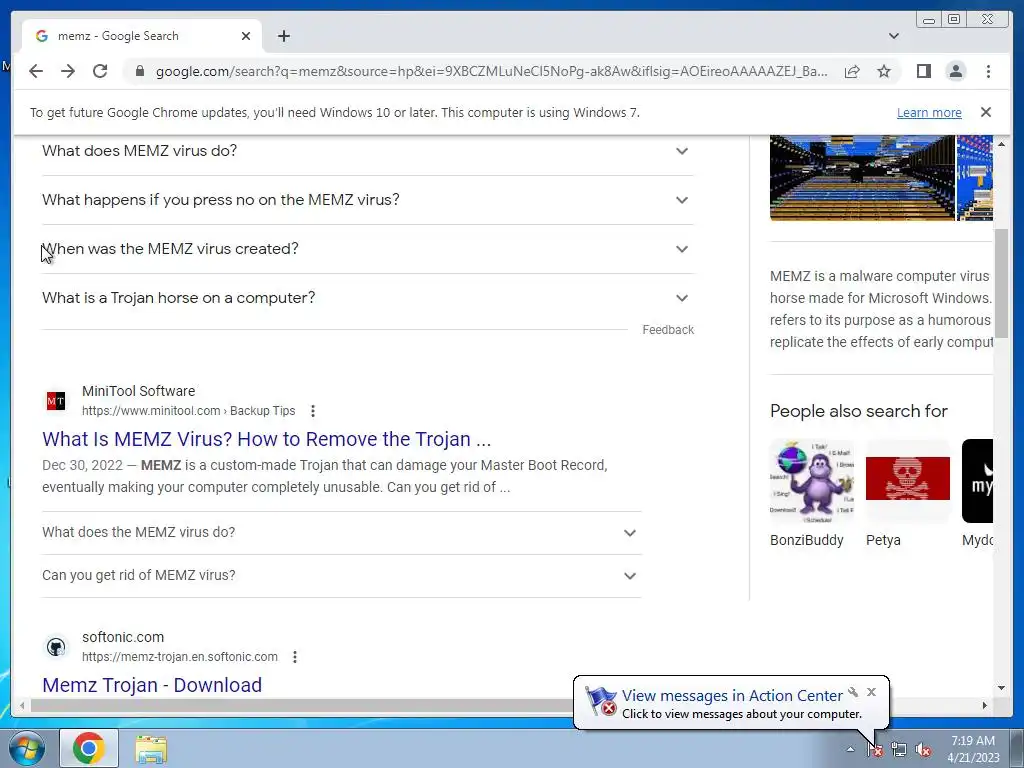Click the network tray icon
Viewport: 1024px width, 768px height.
tap(899, 750)
